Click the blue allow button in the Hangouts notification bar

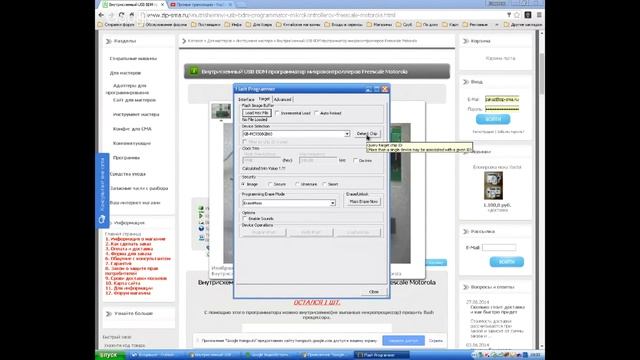(x=403, y=340)
